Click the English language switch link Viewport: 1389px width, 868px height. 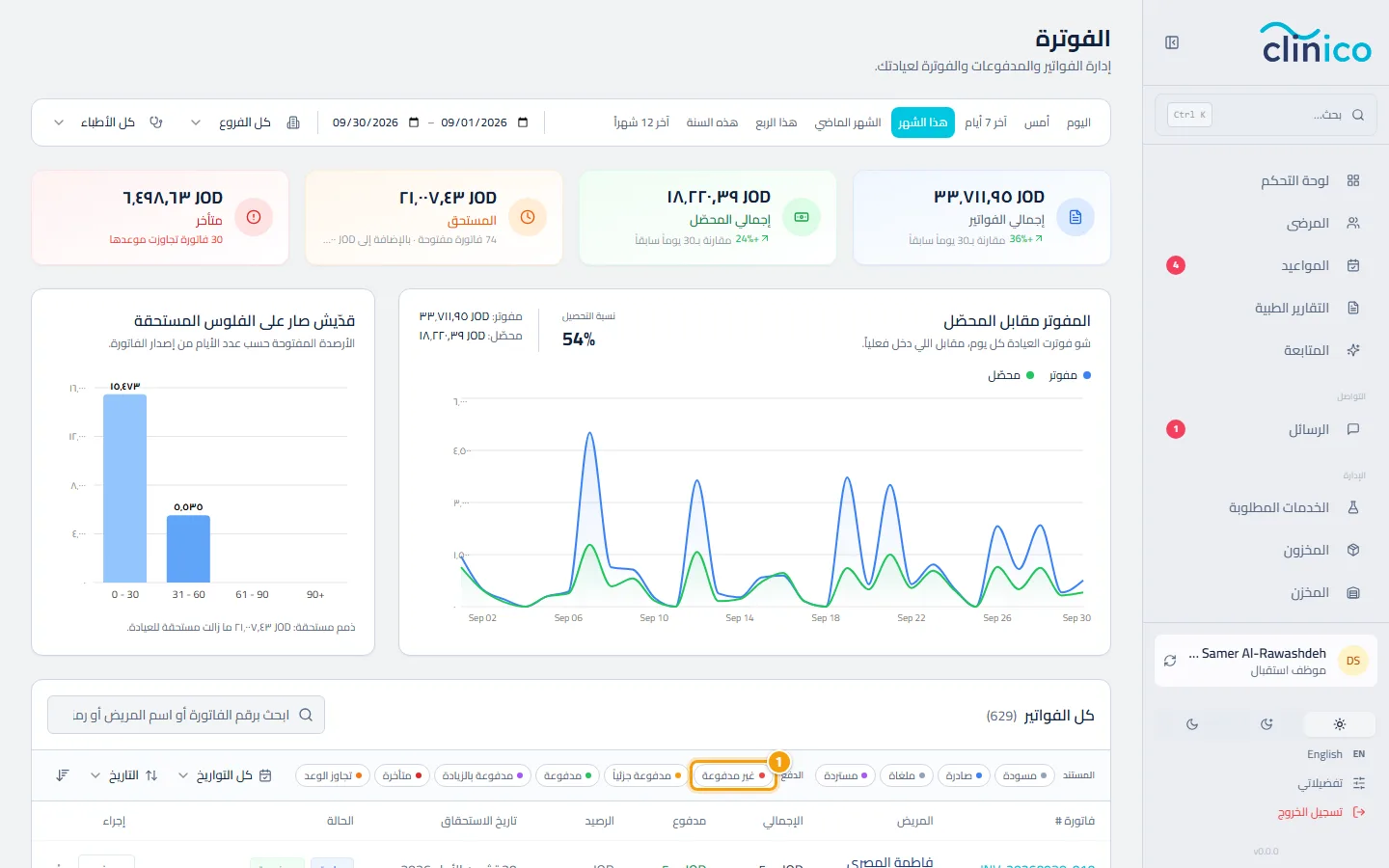(1336, 754)
